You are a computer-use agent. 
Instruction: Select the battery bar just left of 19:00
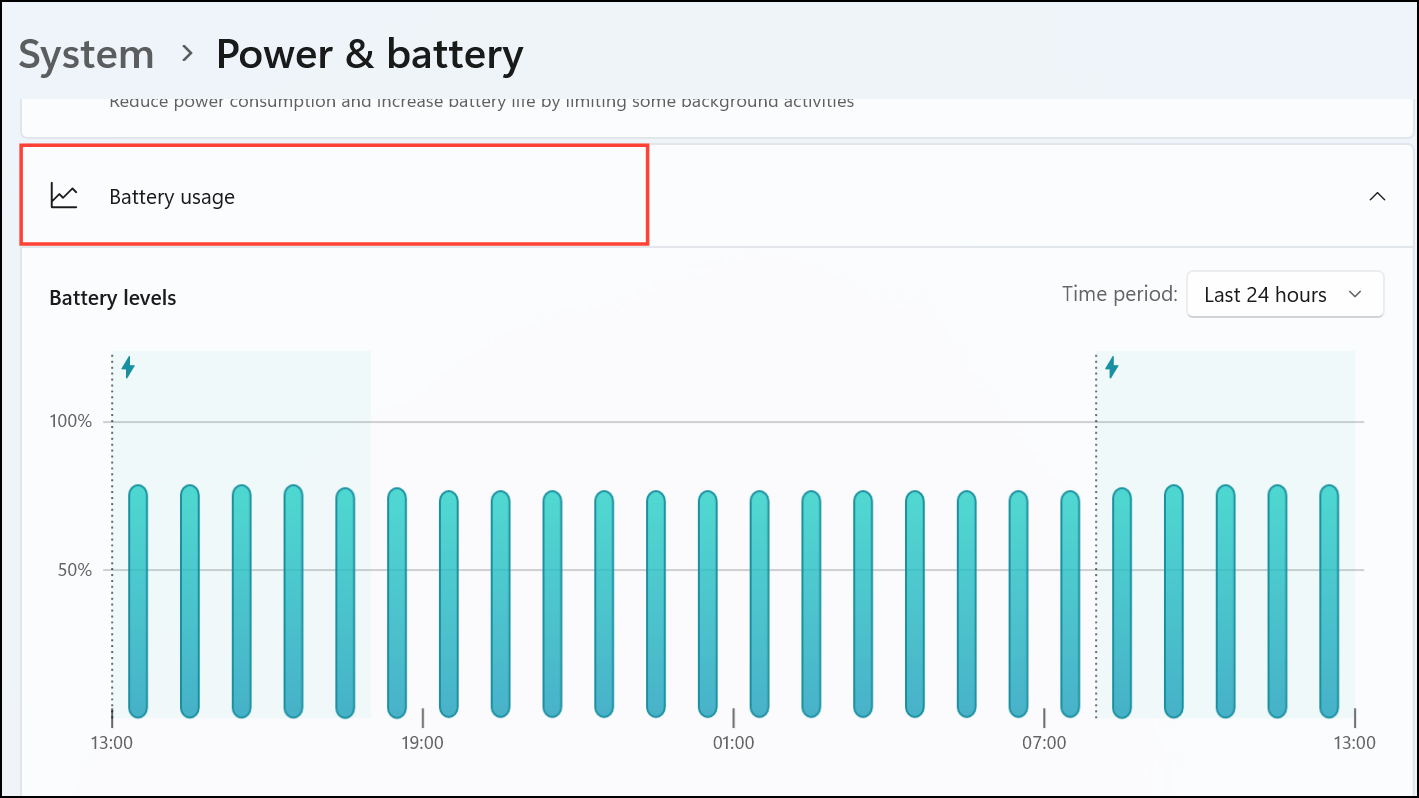(397, 603)
